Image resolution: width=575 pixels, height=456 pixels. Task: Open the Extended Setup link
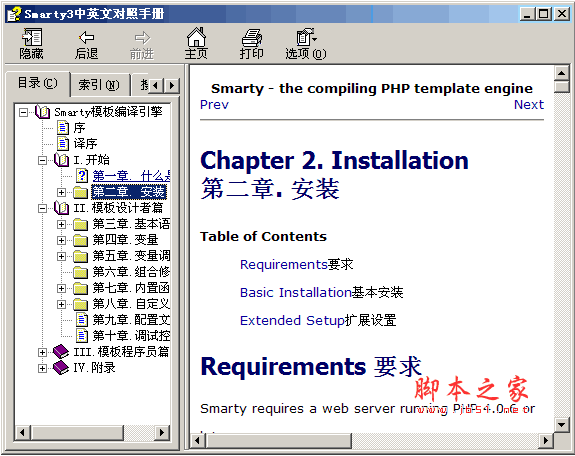pos(292,320)
